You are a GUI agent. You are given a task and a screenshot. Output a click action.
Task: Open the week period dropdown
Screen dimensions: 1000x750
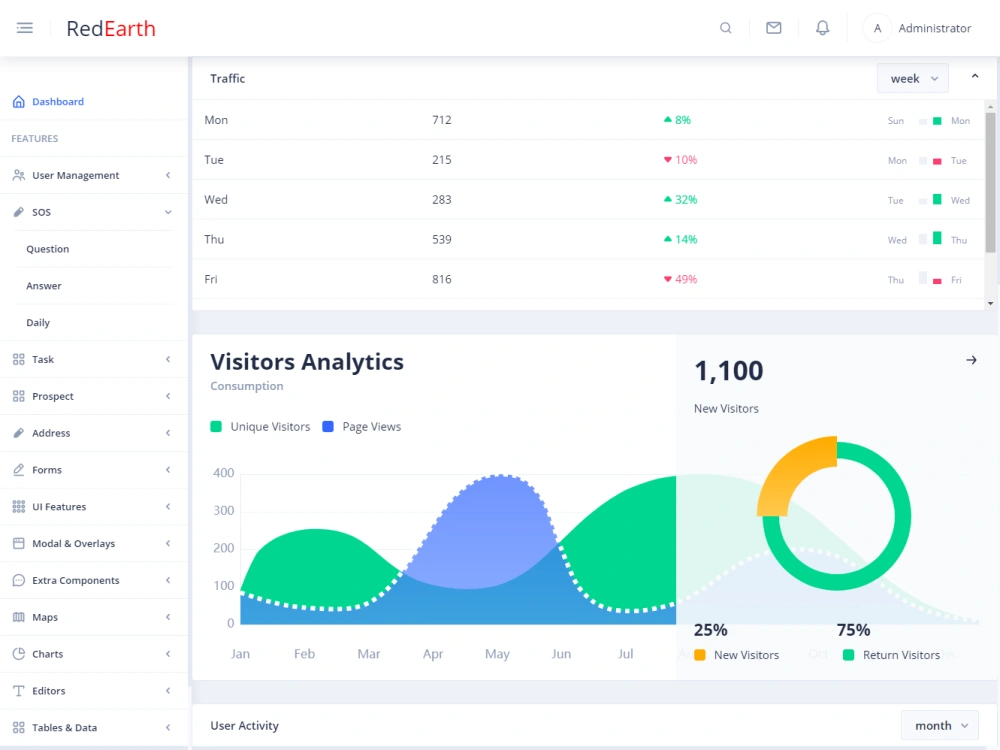[x=913, y=78]
